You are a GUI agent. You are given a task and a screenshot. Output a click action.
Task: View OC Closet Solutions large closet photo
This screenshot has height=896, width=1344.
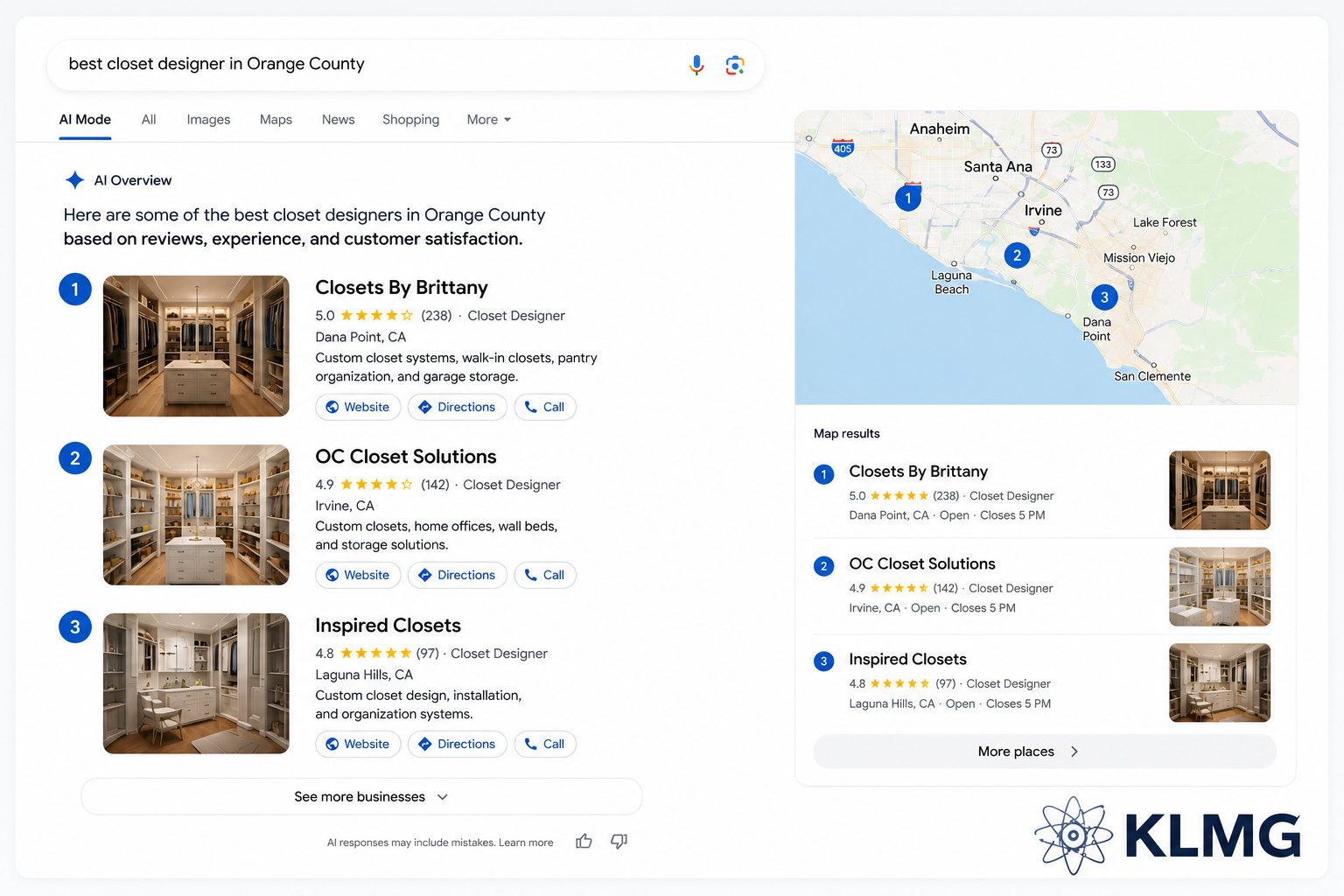pyautogui.click(x=196, y=514)
